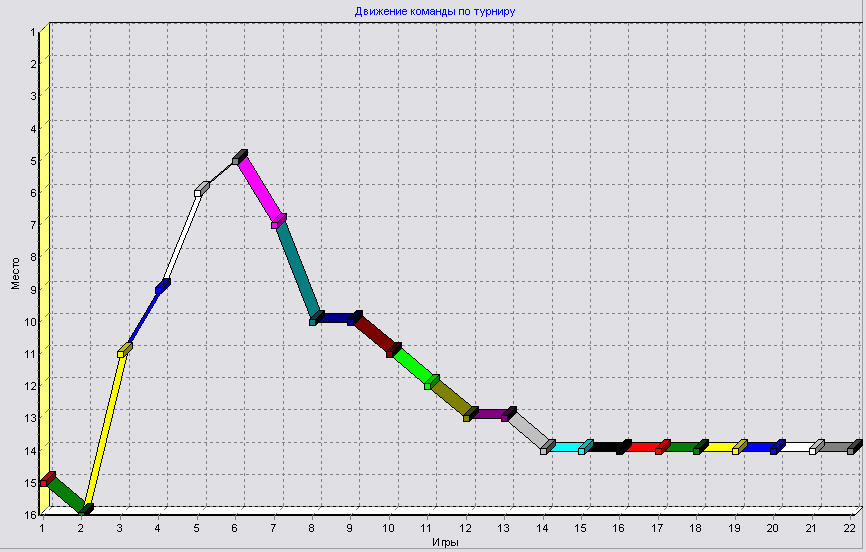Click the X-axis label 'Игры'
This screenshot has width=866, height=552.
445,543
